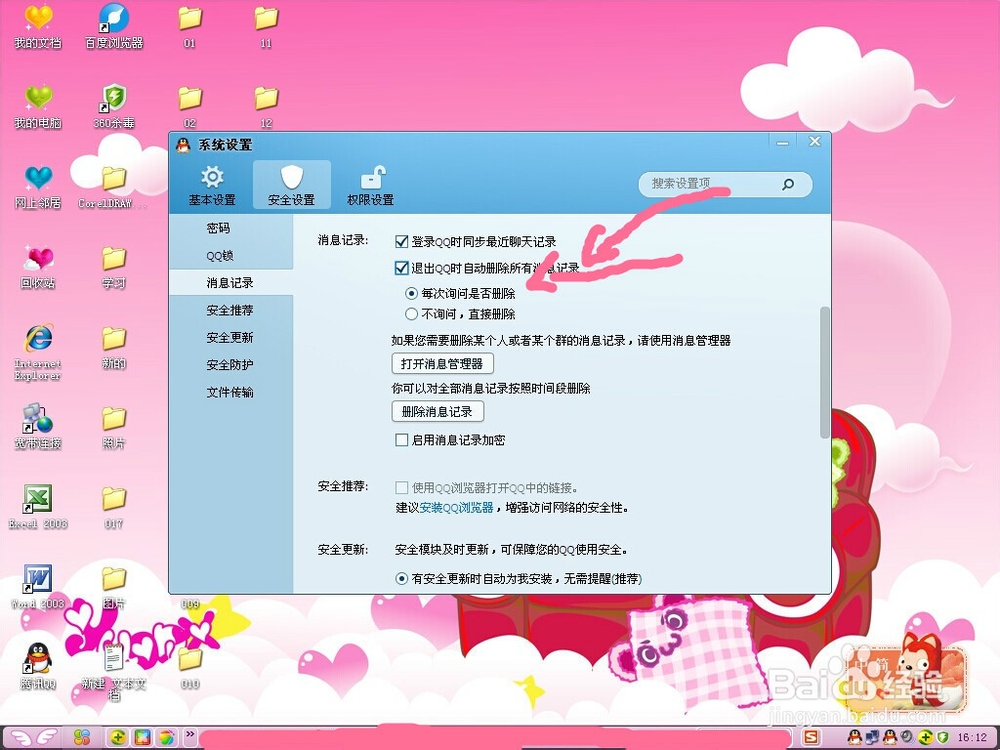This screenshot has height=750, width=1000.
Task: Open the 安装QQ浏览器 link
Action: (456, 508)
